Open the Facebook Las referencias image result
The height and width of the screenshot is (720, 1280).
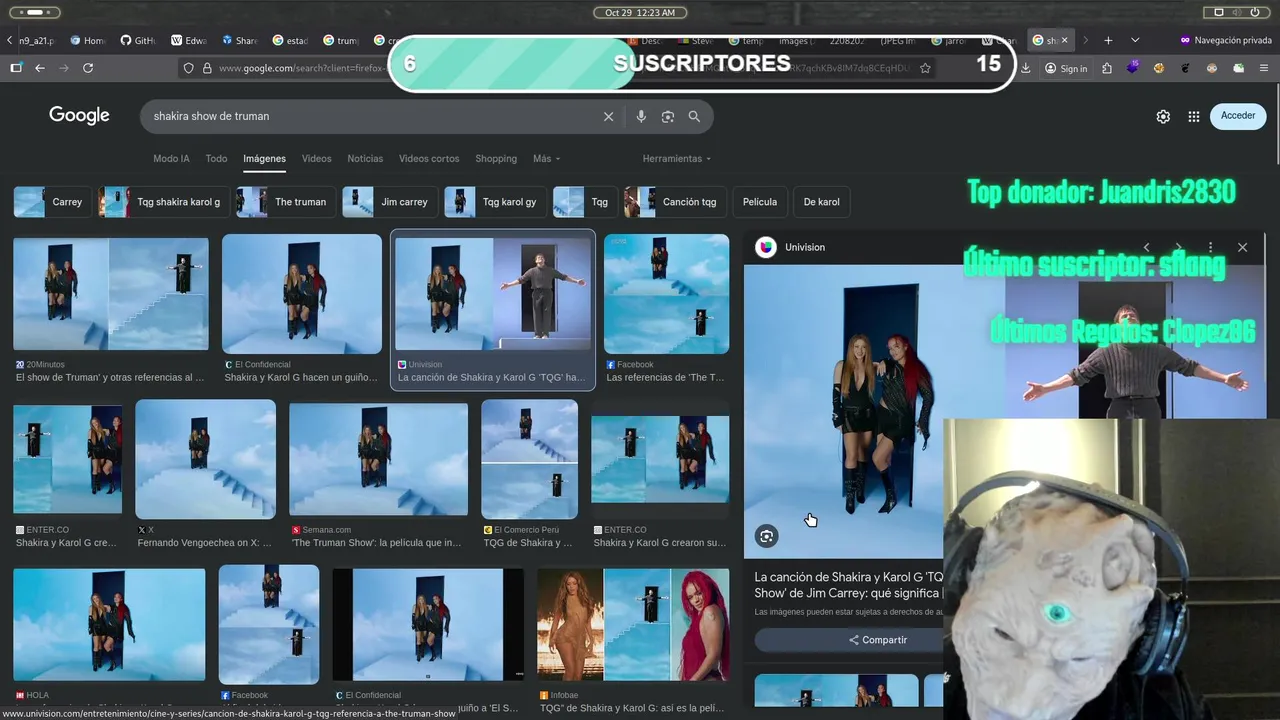(x=667, y=292)
